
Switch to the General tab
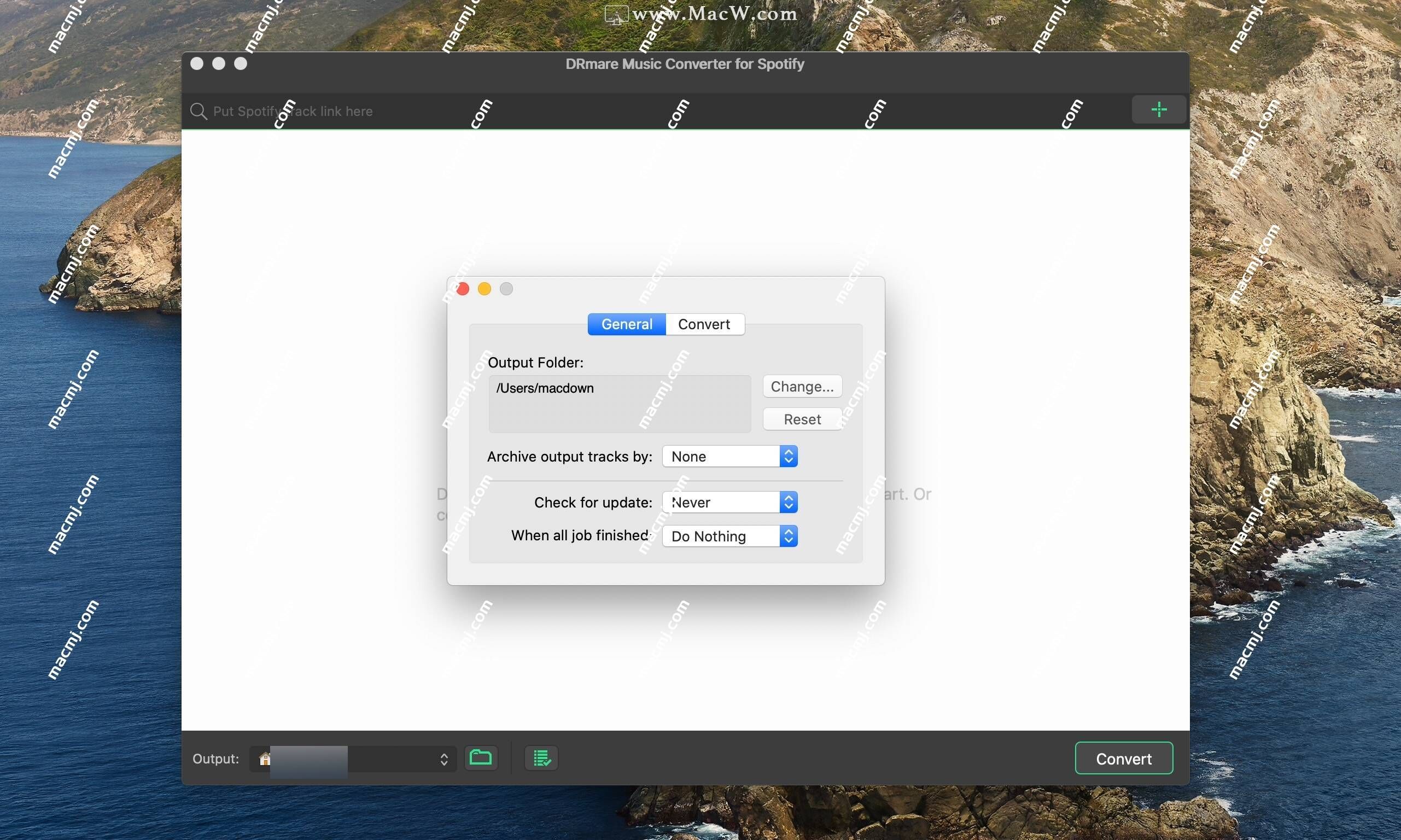(x=627, y=324)
